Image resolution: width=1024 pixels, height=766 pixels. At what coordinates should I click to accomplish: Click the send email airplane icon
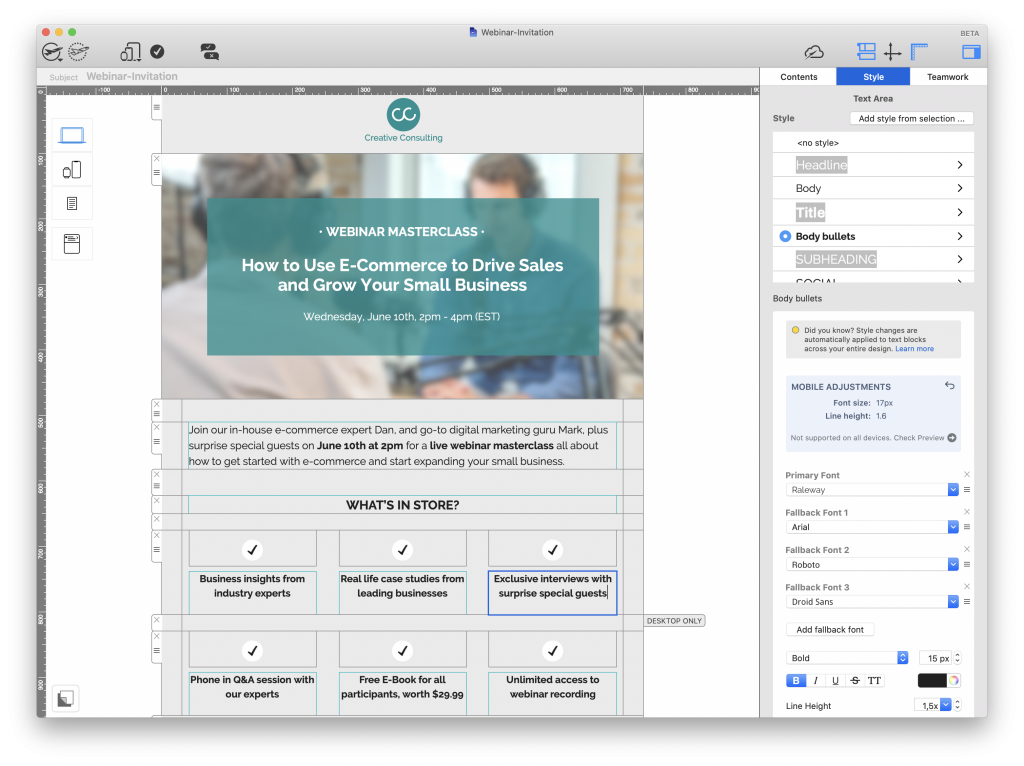coord(52,52)
